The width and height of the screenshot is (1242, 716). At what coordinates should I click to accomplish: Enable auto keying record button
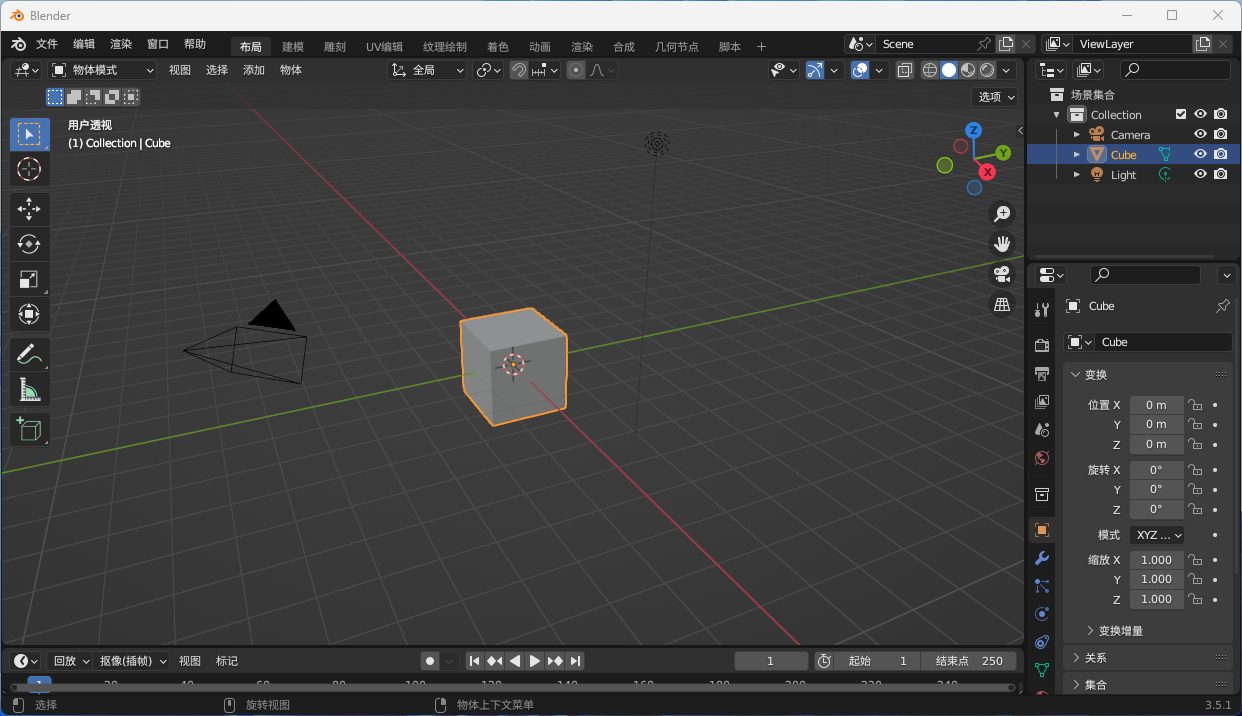pos(430,661)
